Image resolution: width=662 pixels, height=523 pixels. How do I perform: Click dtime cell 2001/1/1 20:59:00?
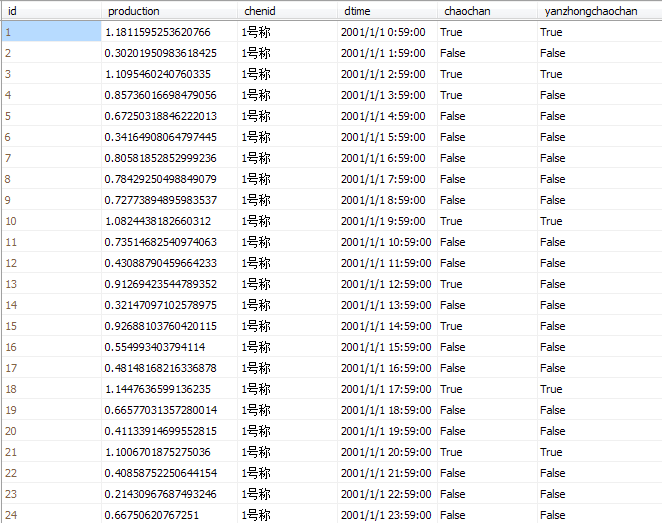[x=386, y=452]
